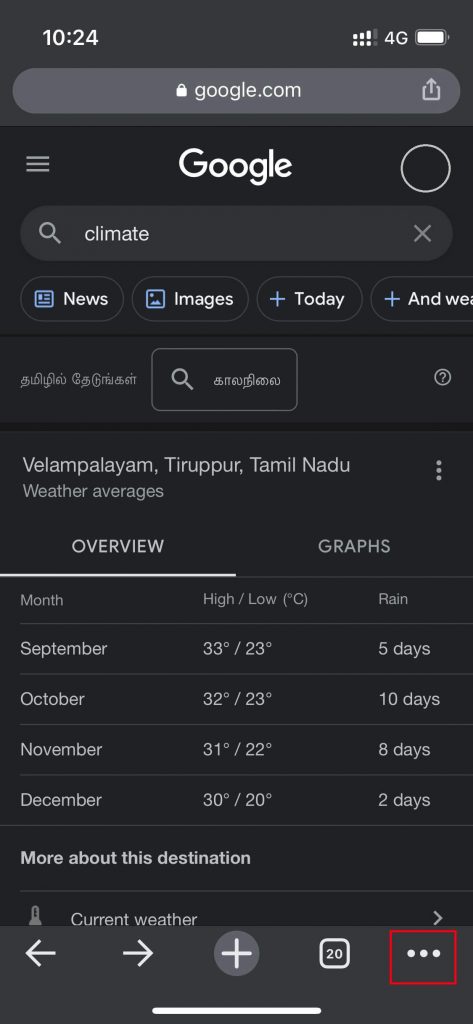
Task: Open a new tab with plus button
Action: point(236,953)
